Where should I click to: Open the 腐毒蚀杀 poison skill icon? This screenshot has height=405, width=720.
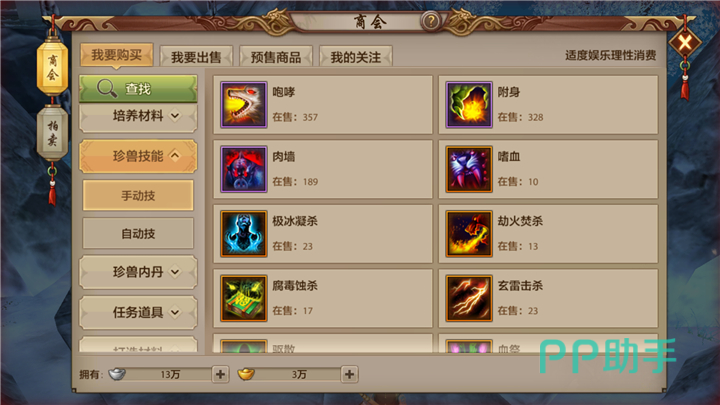coord(243,298)
